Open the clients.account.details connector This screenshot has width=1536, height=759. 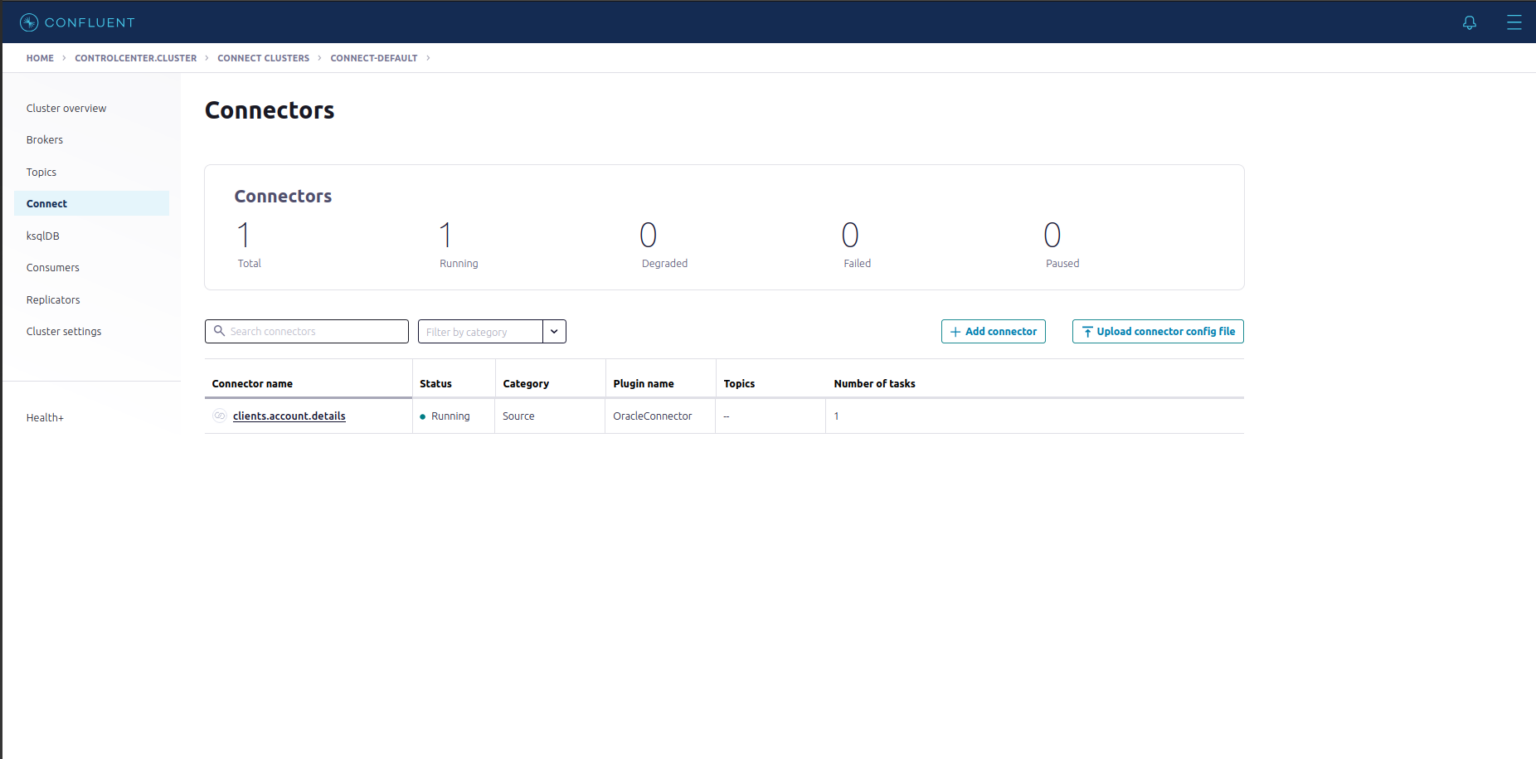tap(289, 416)
